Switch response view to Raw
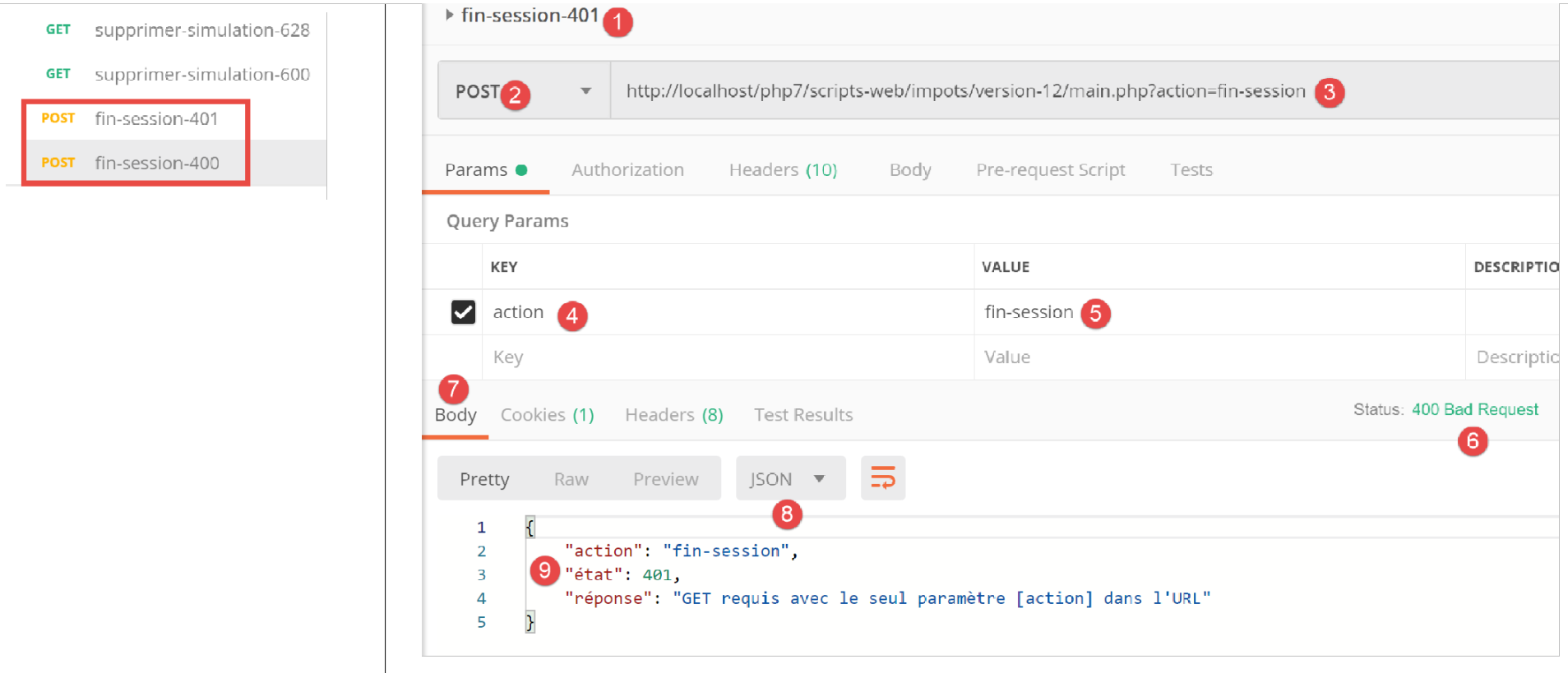 click(x=571, y=479)
